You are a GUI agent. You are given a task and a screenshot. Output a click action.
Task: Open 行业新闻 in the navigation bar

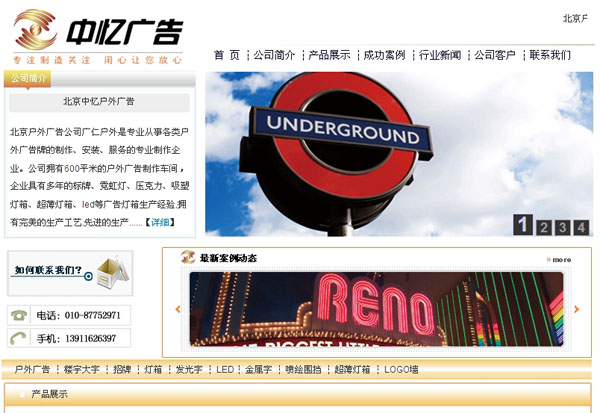[440, 55]
